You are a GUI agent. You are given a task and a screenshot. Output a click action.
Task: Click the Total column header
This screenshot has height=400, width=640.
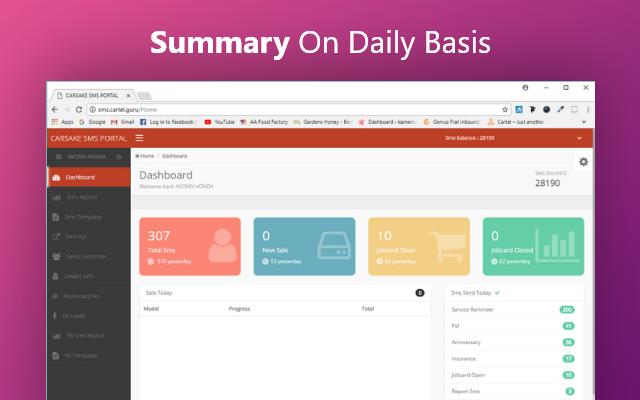(x=368, y=309)
